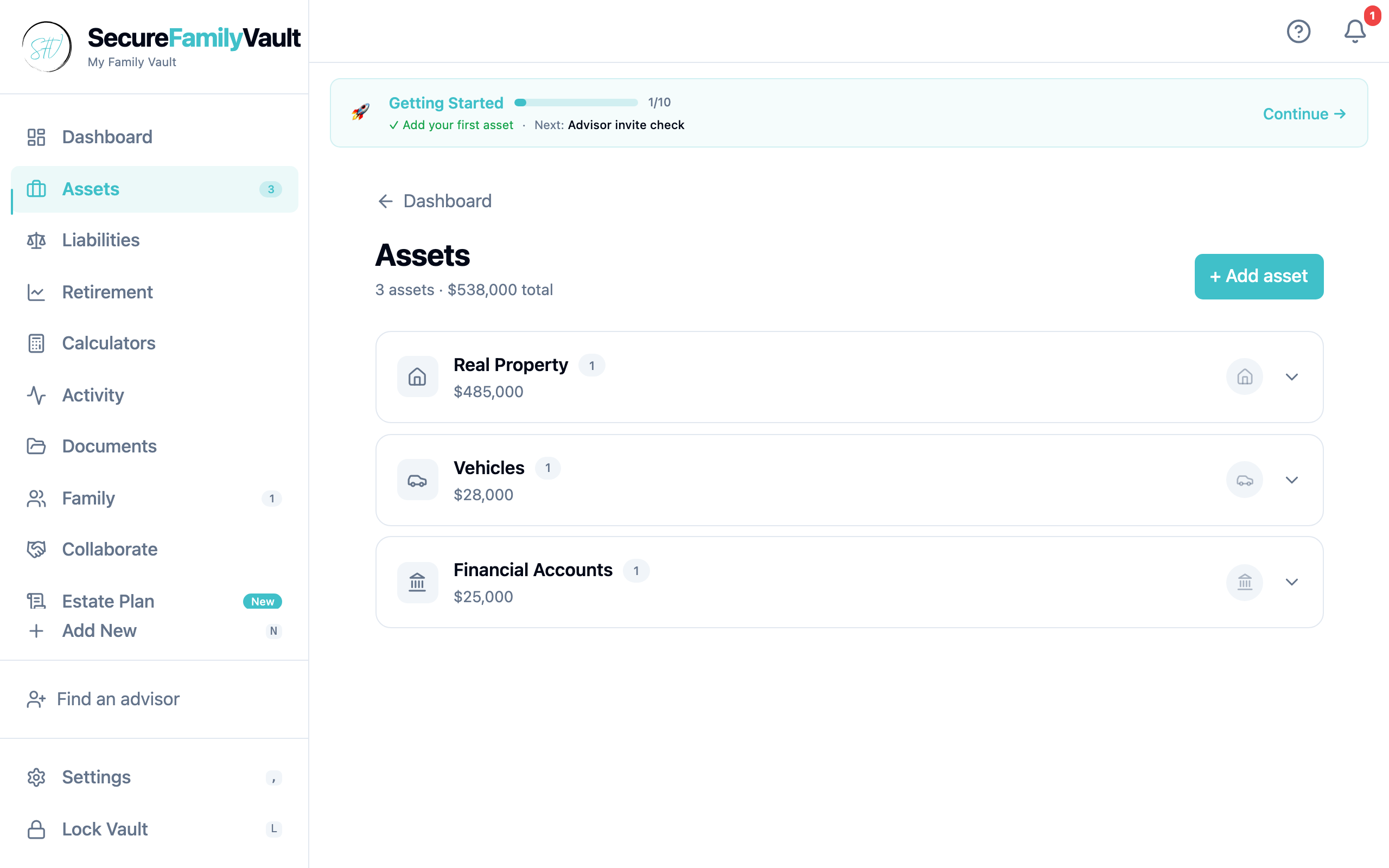Click the Financial Accounts bank icon tile

point(417,582)
